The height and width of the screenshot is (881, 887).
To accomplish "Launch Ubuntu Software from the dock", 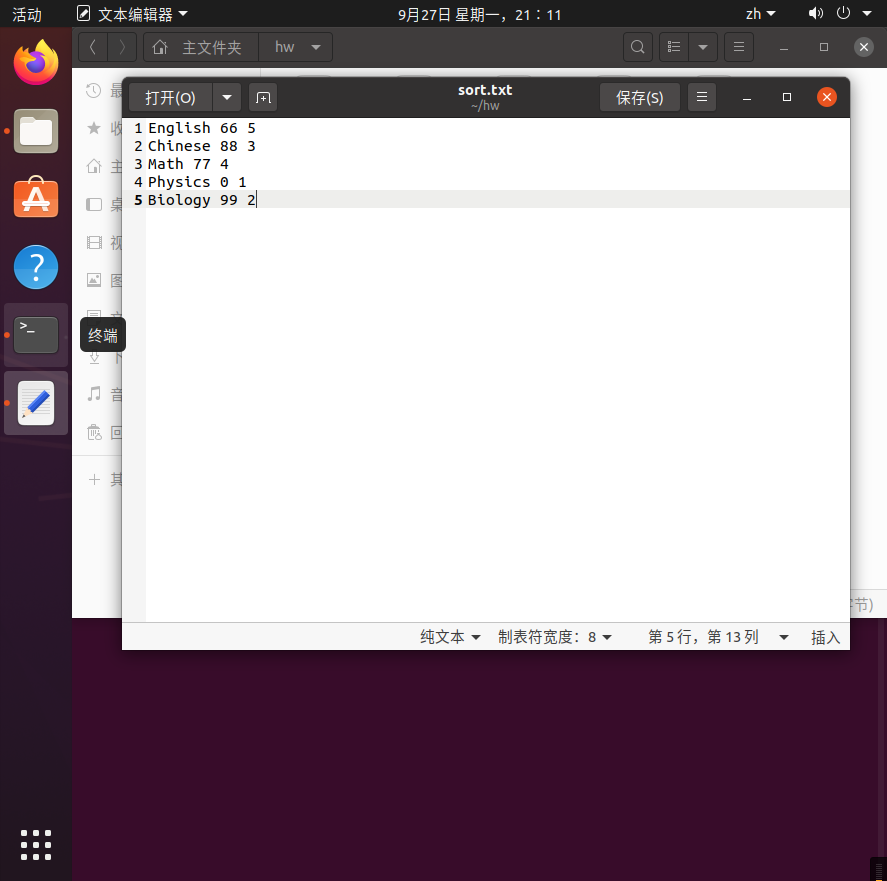I will pyautogui.click(x=36, y=198).
